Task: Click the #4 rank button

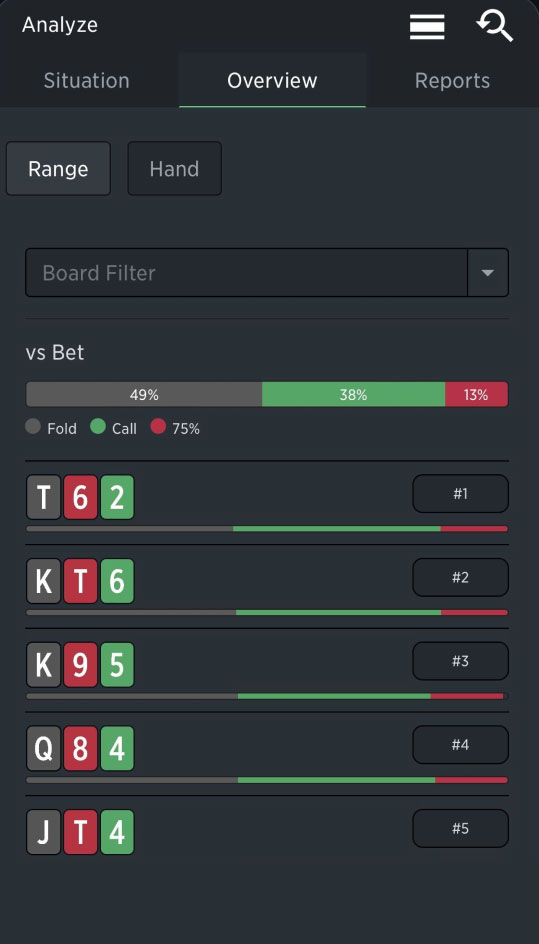Action: point(461,745)
